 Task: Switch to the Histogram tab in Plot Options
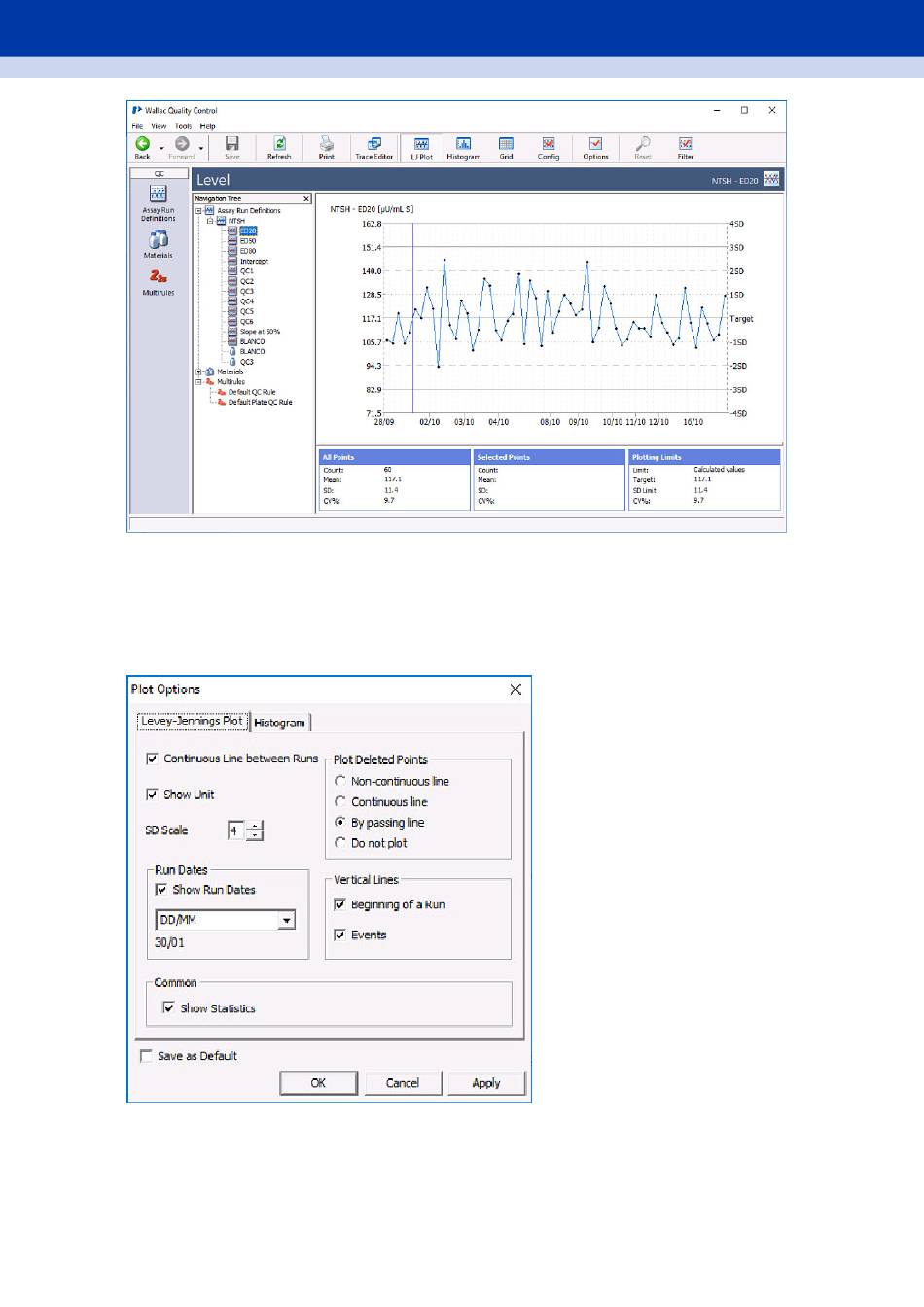pyautogui.click(x=279, y=723)
